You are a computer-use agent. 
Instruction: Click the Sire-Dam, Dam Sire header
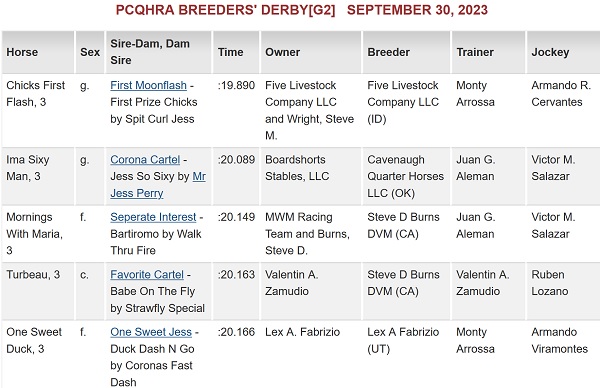pyautogui.click(x=158, y=52)
